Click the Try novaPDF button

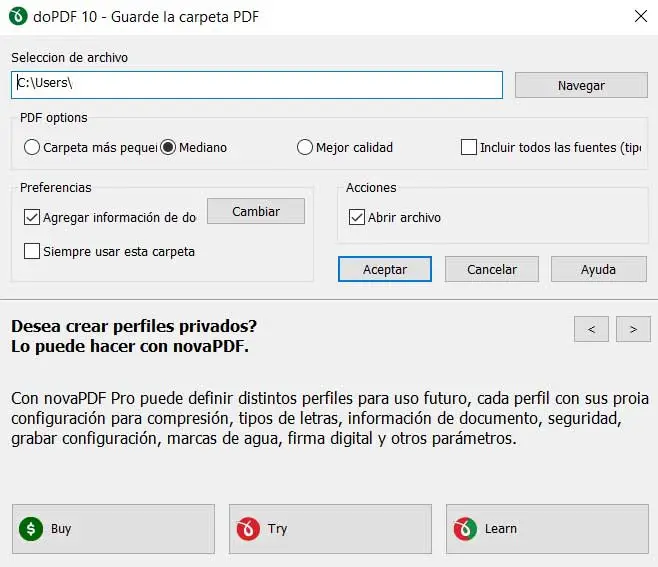[x=330, y=529]
